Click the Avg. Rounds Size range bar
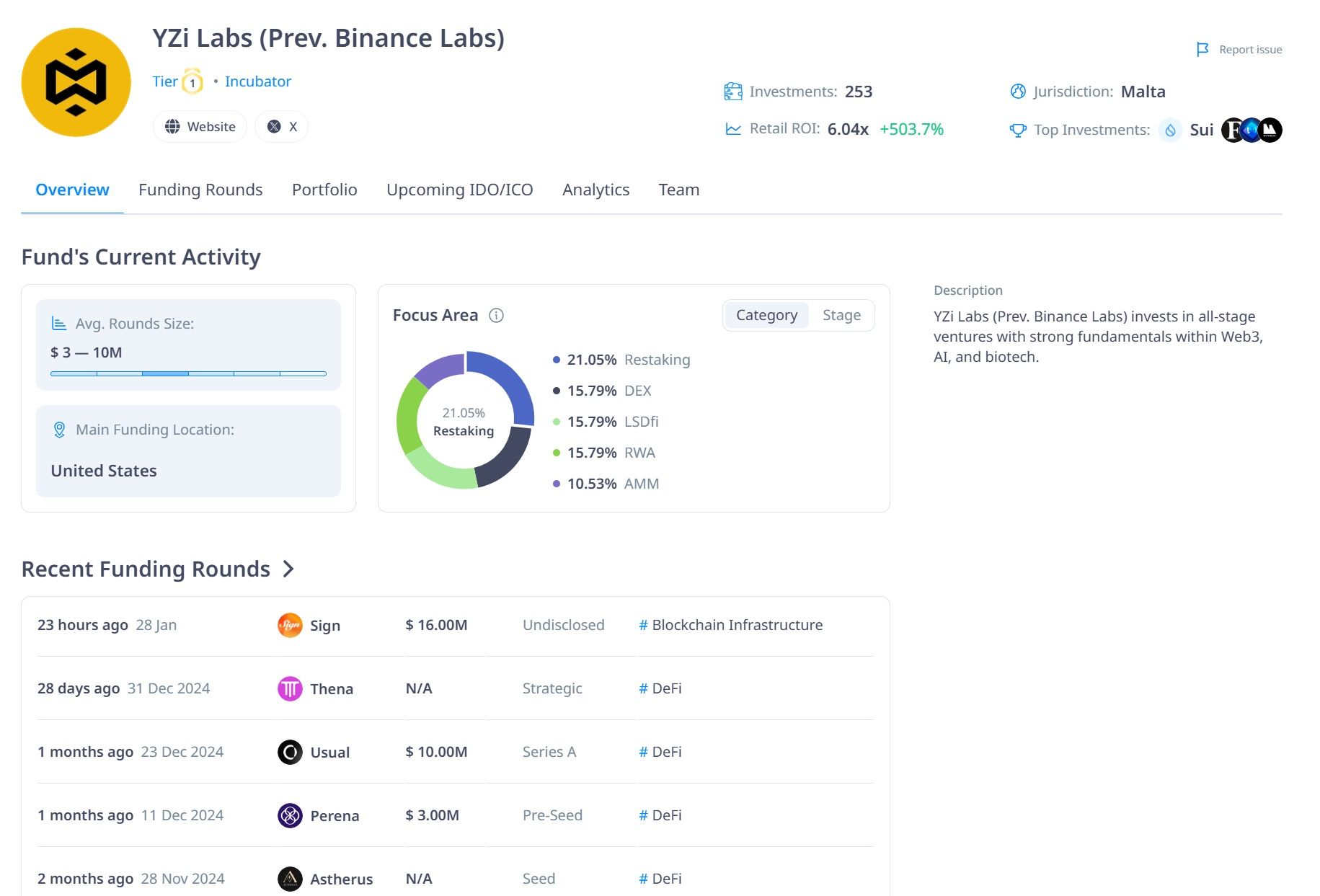1320x896 pixels. coord(188,373)
